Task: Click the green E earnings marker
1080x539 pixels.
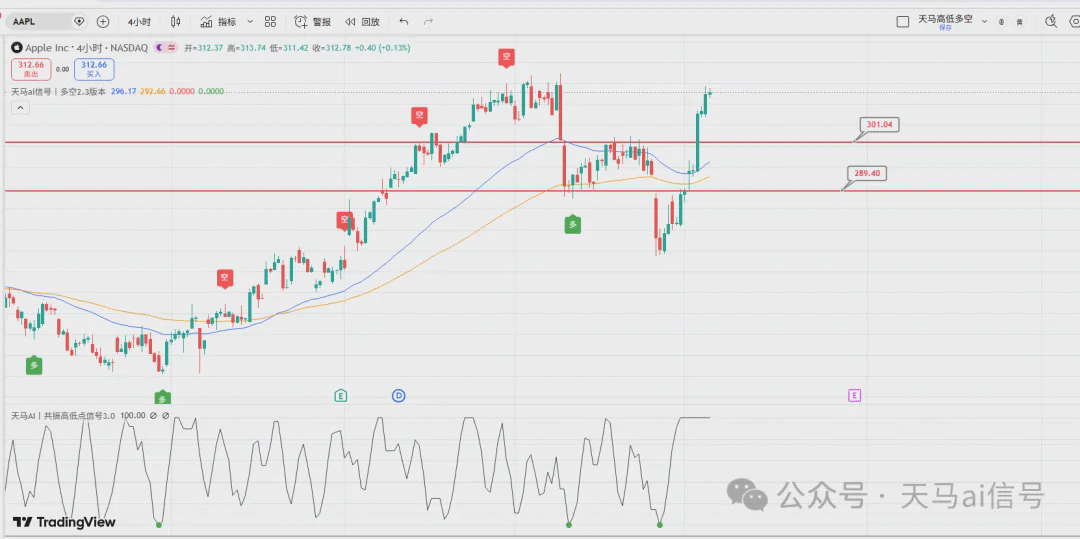Action: coord(340,395)
